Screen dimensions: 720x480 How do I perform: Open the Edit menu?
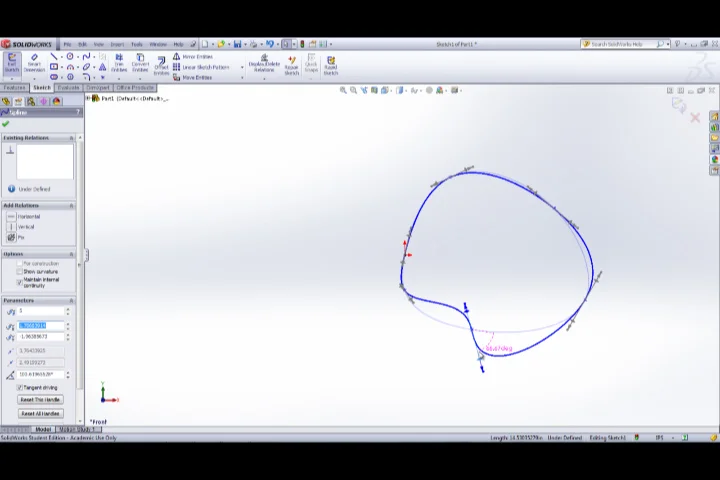tap(82, 45)
